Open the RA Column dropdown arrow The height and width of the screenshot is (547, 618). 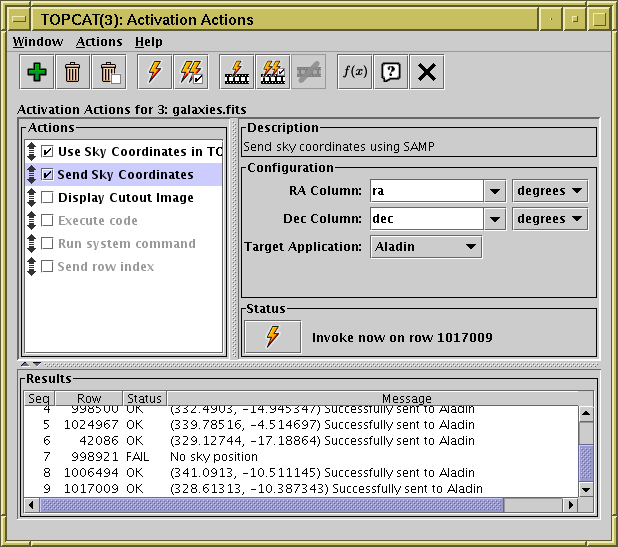(494, 191)
